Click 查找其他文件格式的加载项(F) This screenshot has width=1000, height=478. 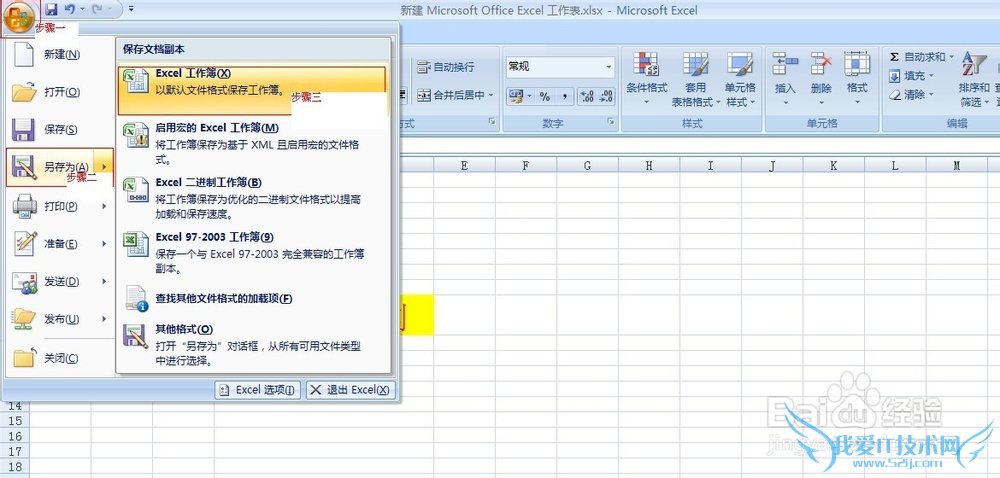click(252, 299)
